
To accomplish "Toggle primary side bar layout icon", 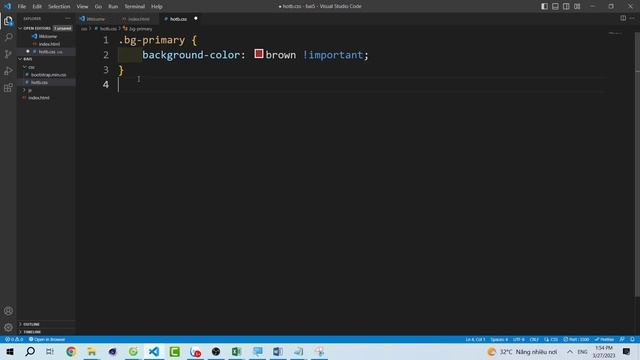I will pos(544,6).
